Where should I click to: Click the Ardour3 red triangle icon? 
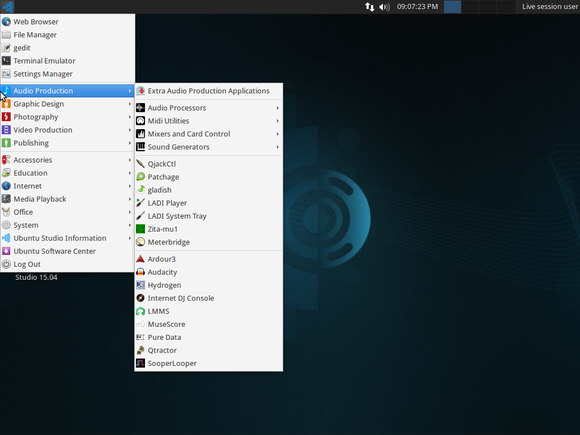coord(140,259)
